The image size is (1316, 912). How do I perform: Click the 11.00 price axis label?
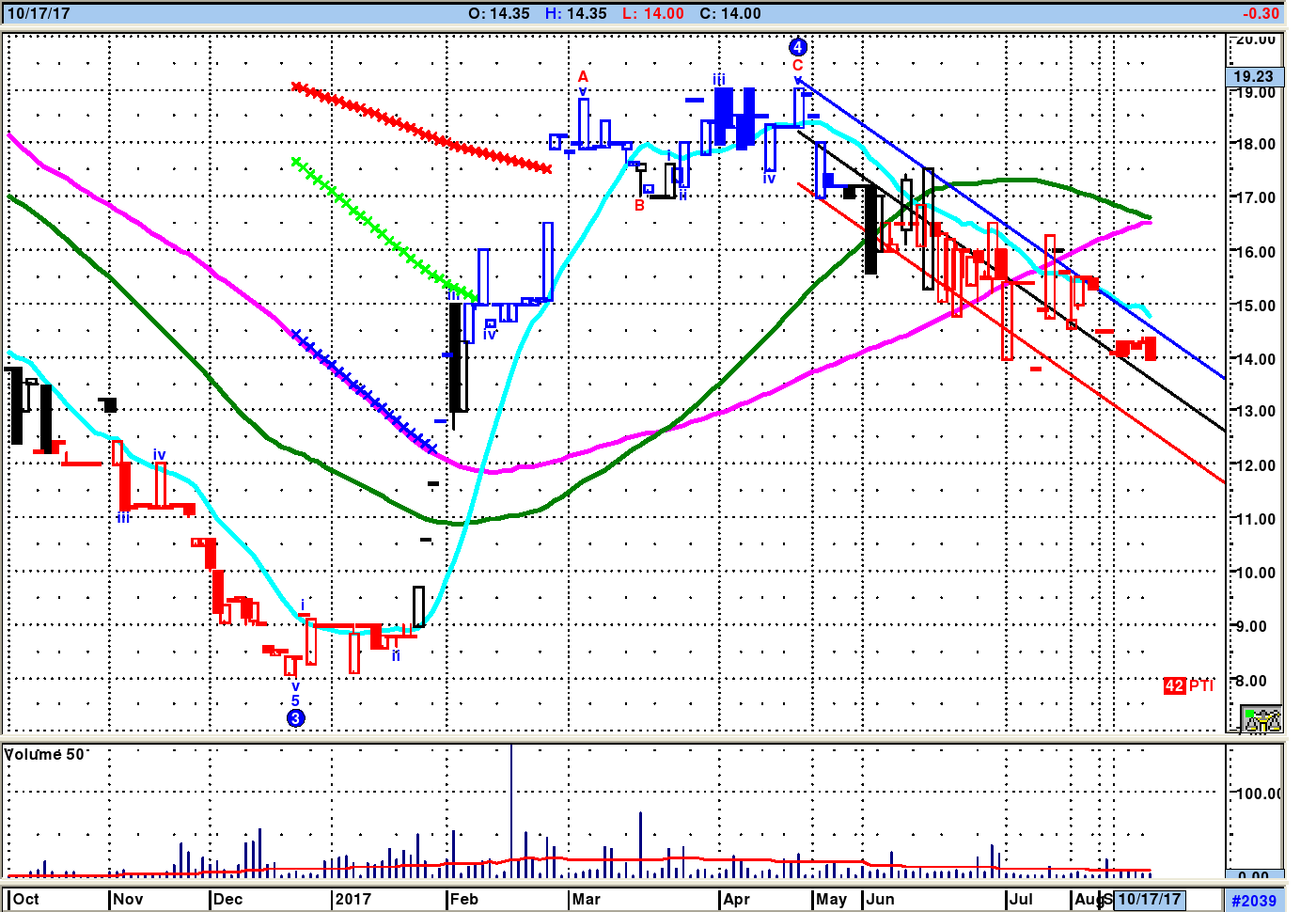point(1256,519)
